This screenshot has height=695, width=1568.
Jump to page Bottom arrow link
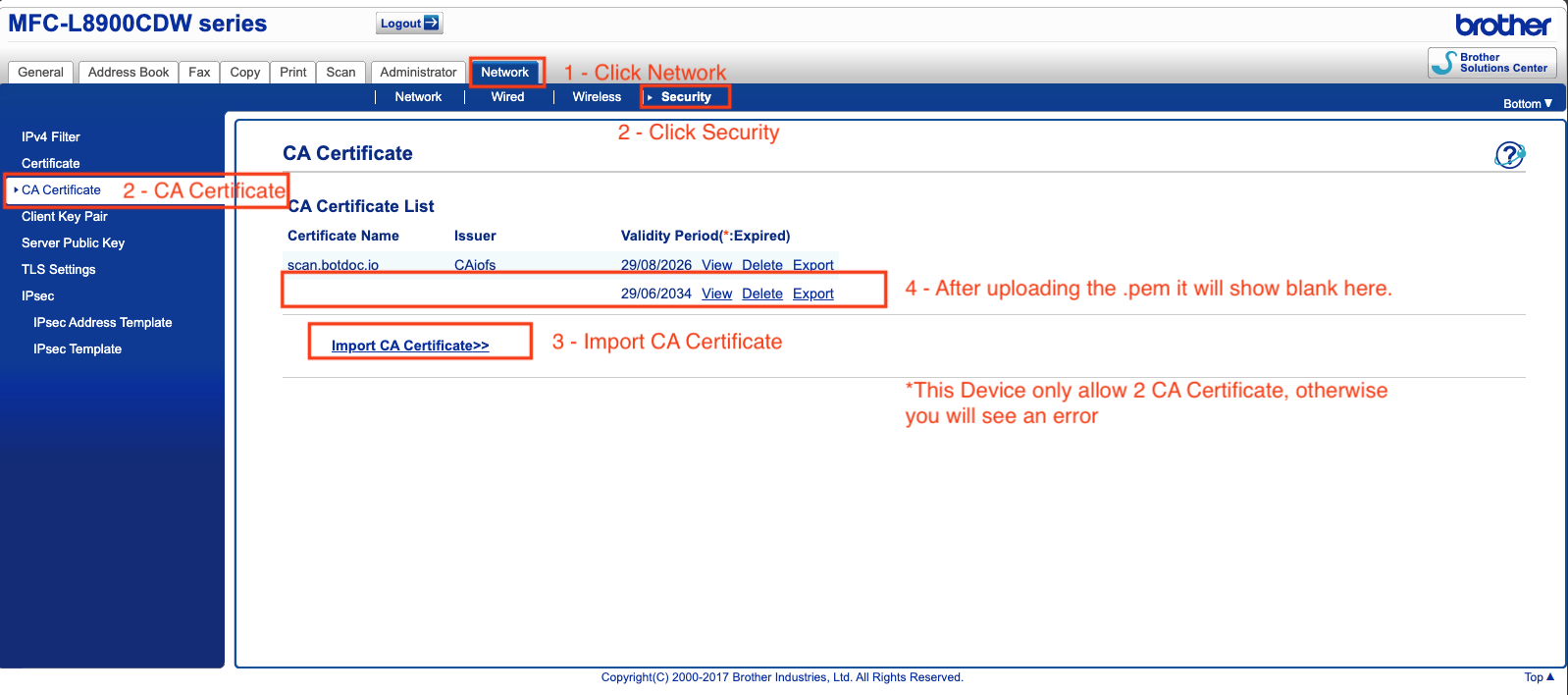pyautogui.click(x=1527, y=104)
